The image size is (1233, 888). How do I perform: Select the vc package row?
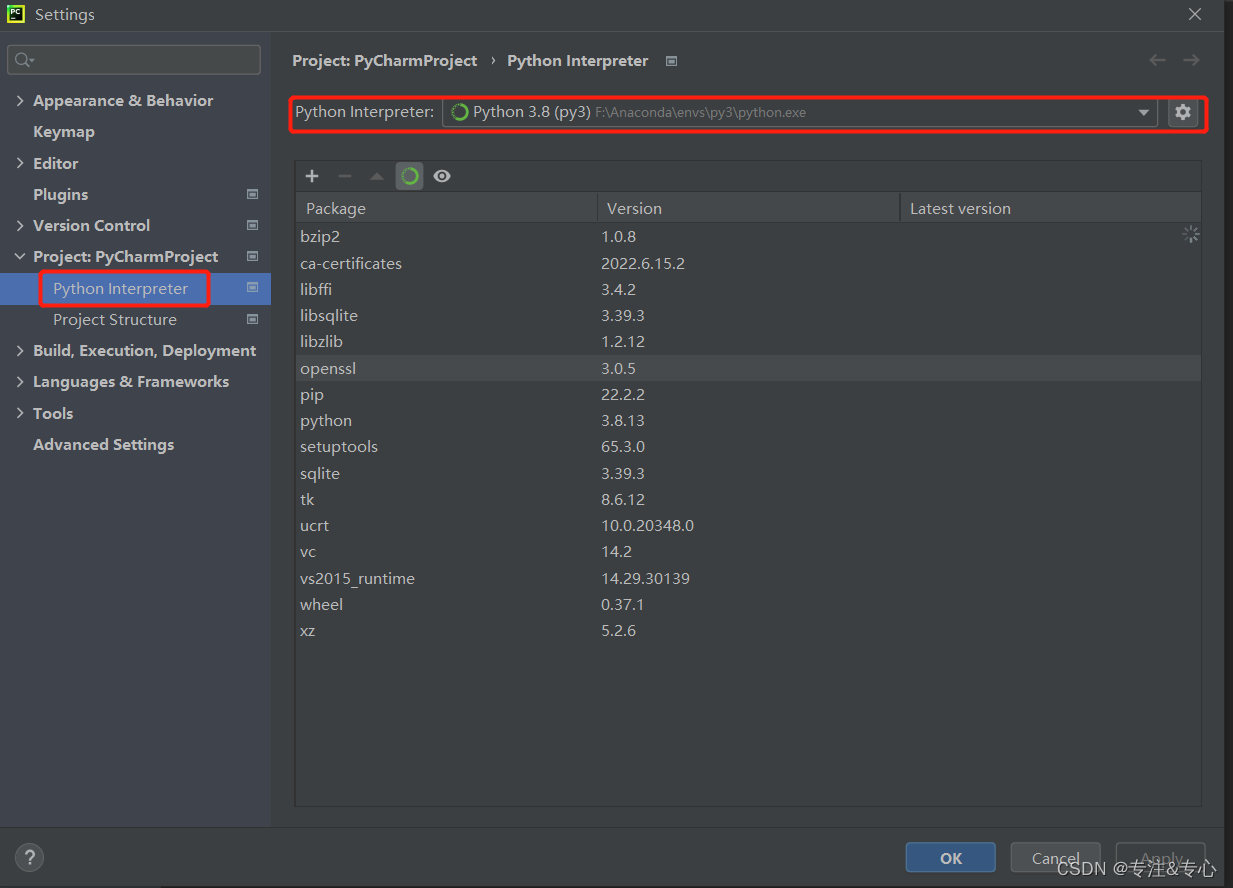tap(748, 551)
